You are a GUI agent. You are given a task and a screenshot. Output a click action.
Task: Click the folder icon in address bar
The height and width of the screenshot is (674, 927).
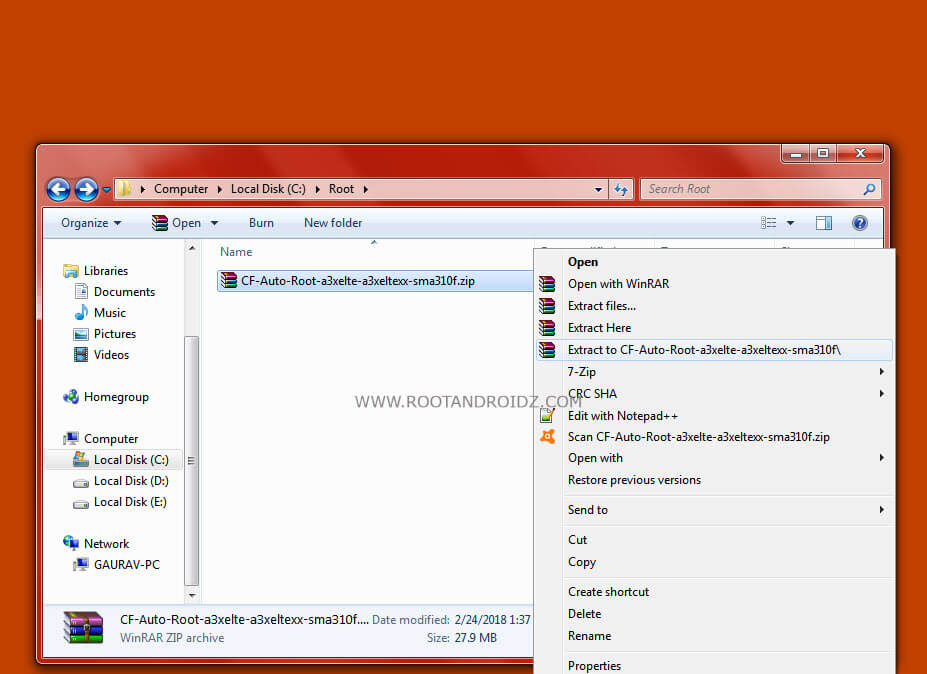click(124, 189)
